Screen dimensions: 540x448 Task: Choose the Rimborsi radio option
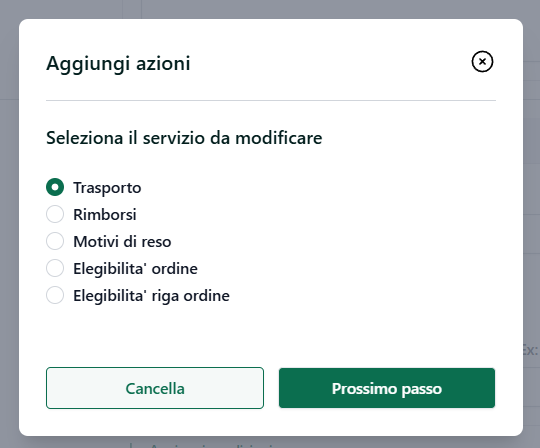click(55, 214)
